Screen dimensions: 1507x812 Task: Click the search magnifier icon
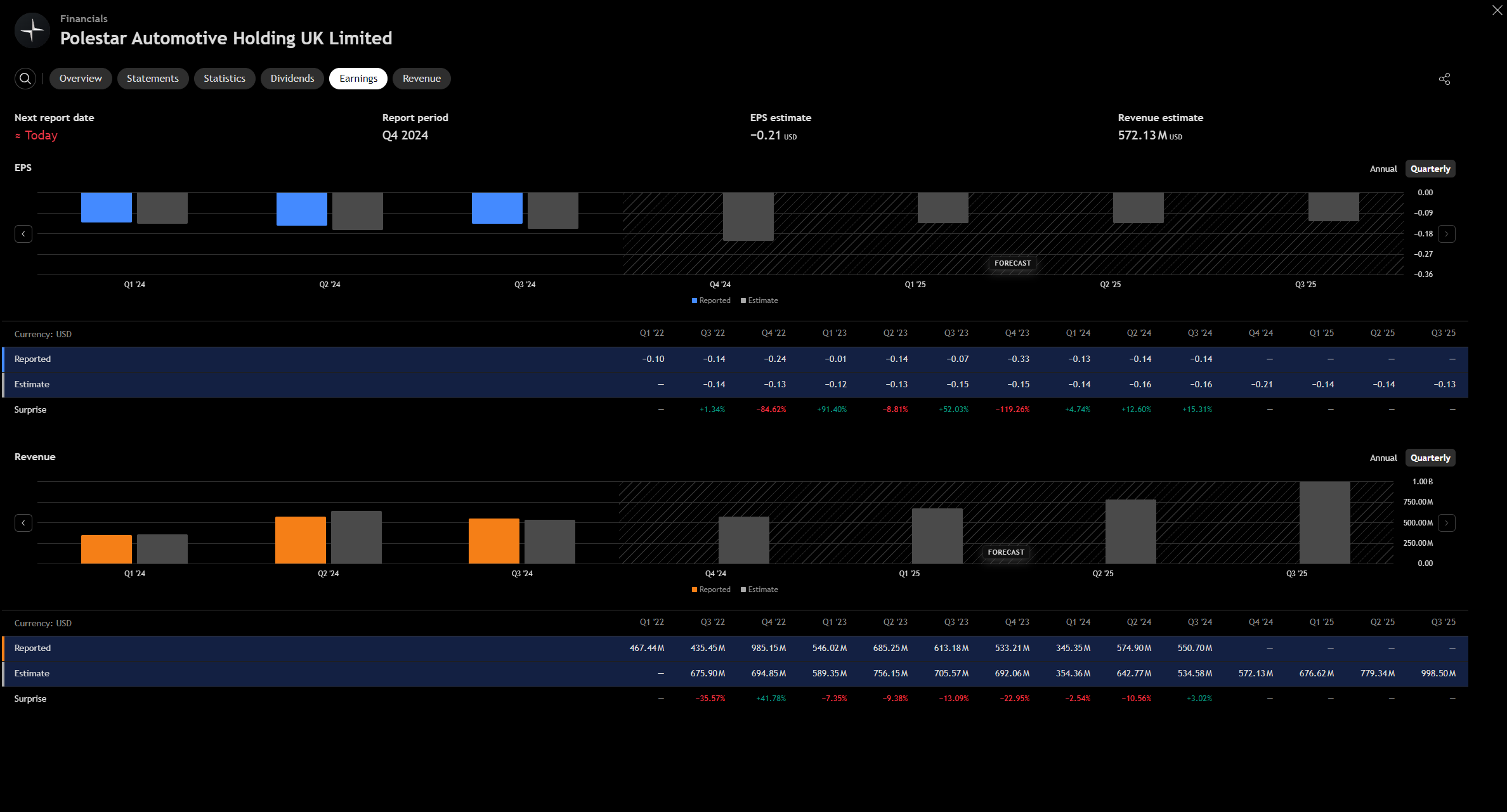pyautogui.click(x=25, y=79)
